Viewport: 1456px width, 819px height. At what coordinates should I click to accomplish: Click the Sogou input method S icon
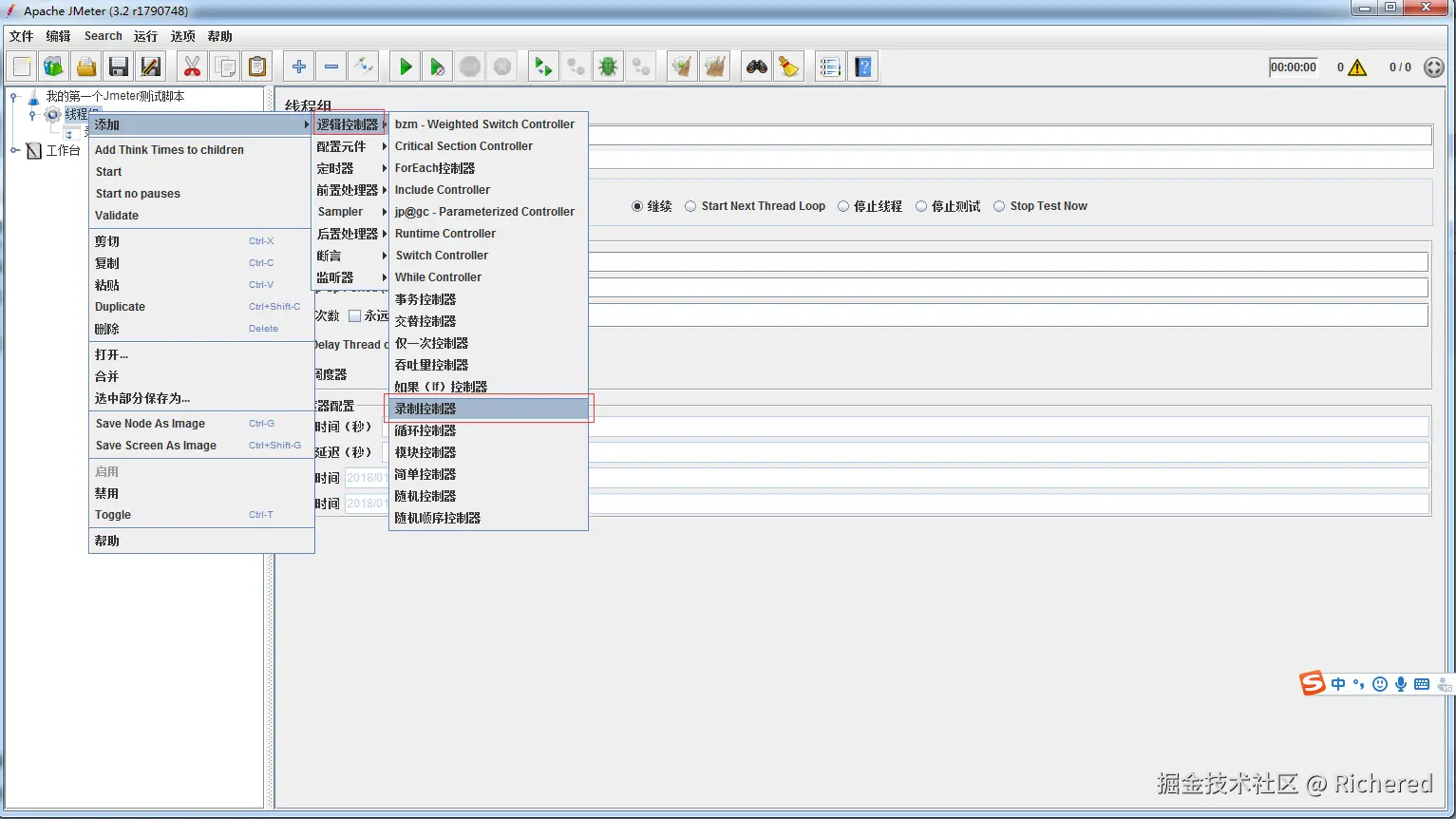[1313, 683]
